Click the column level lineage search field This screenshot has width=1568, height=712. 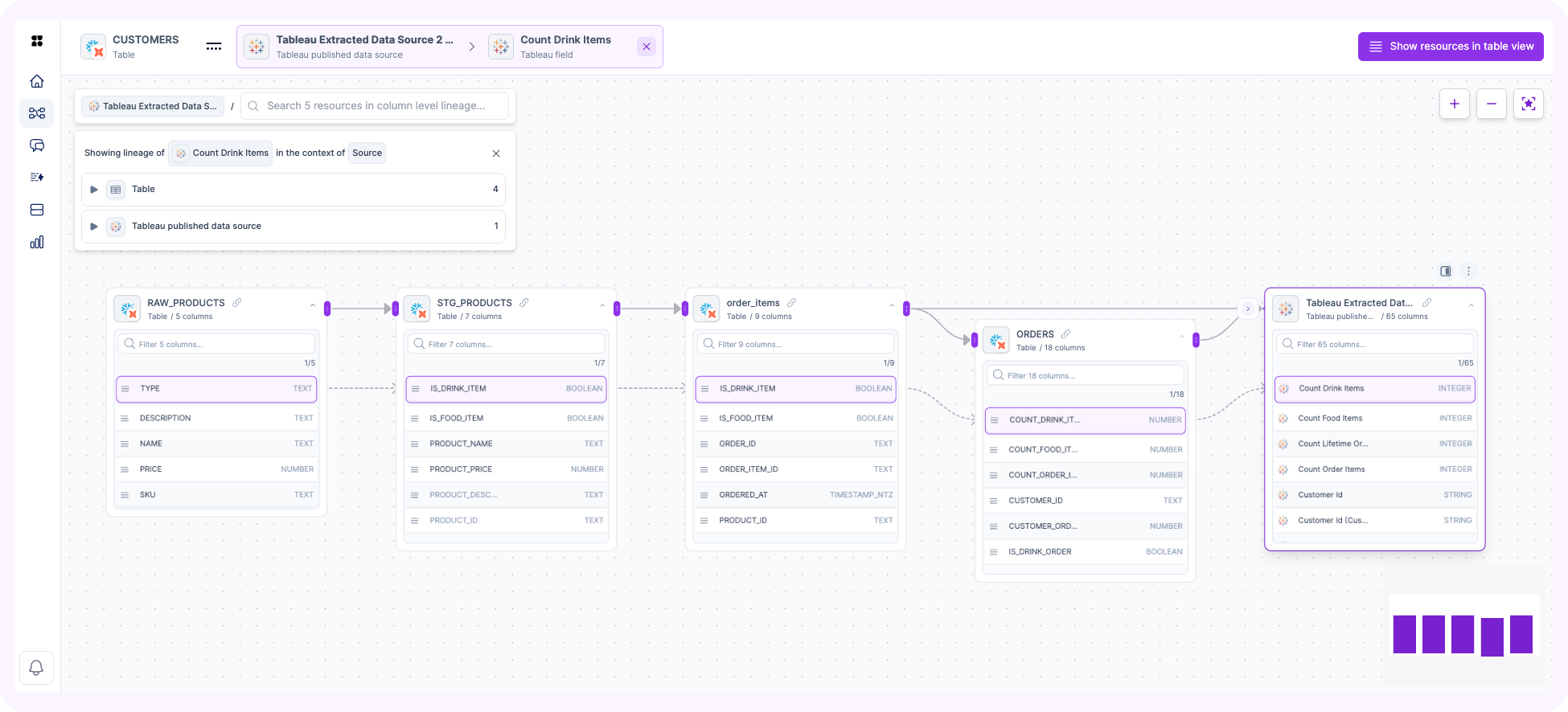point(376,106)
